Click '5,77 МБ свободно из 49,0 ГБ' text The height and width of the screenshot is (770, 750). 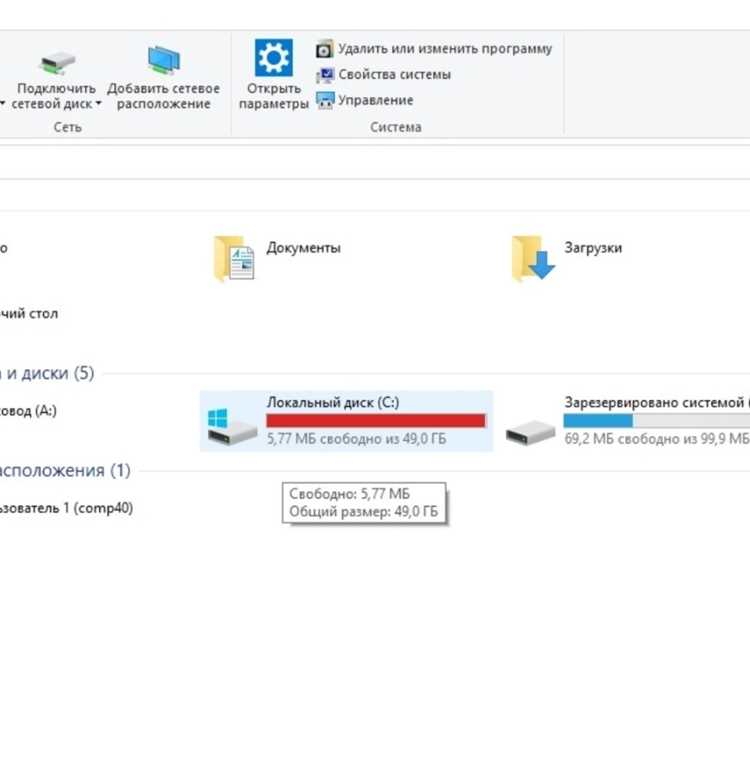[x=357, y=438]
